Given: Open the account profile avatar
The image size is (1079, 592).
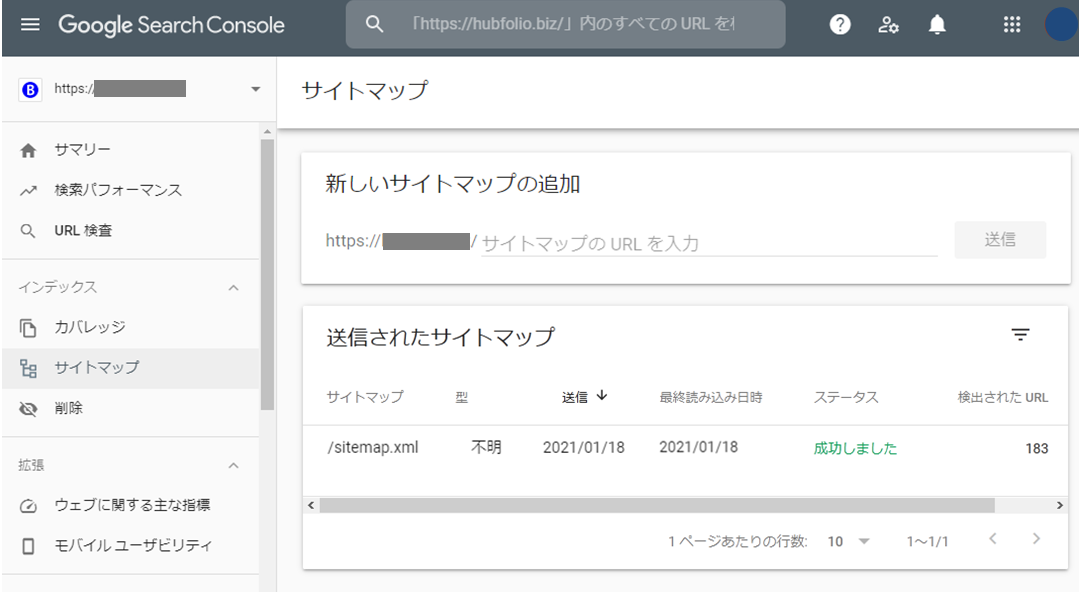Looking at the screenshot, I should tap(1061, 25).
